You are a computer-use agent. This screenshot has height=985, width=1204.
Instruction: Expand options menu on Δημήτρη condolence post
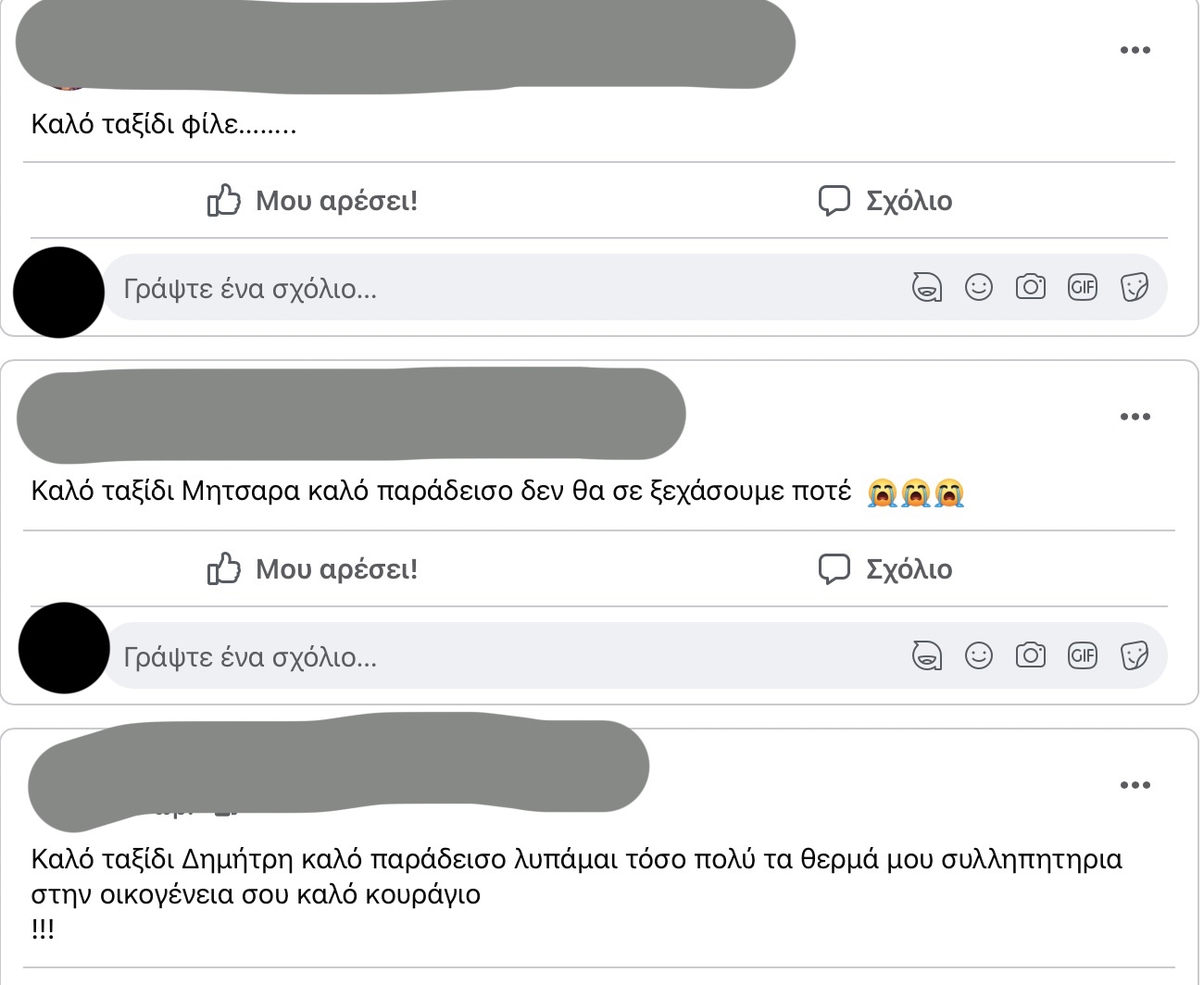(x=1135, y=785)
